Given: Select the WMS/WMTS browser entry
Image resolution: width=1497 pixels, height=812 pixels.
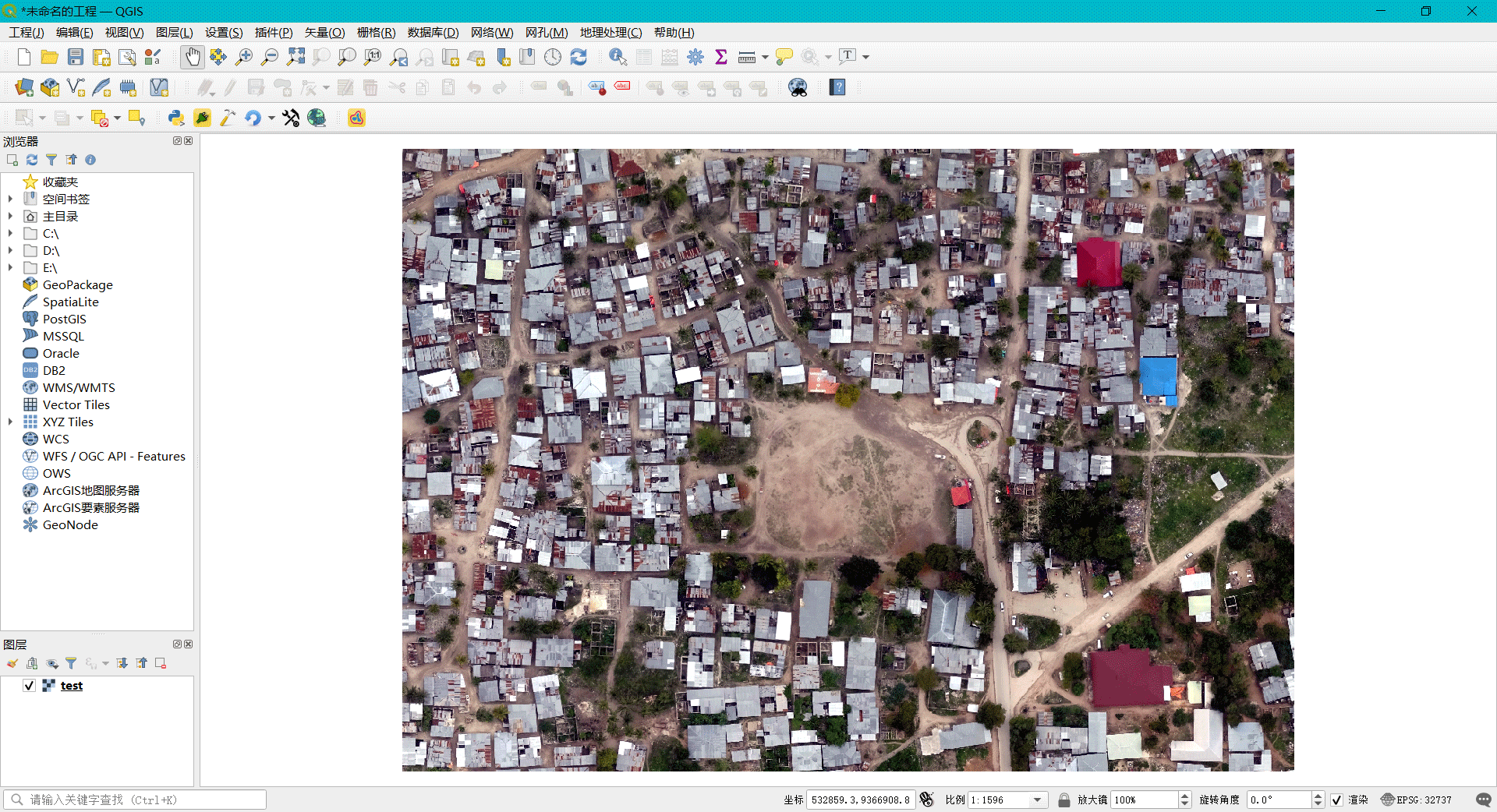Looking at the screenshot, I should pos(79,388).
